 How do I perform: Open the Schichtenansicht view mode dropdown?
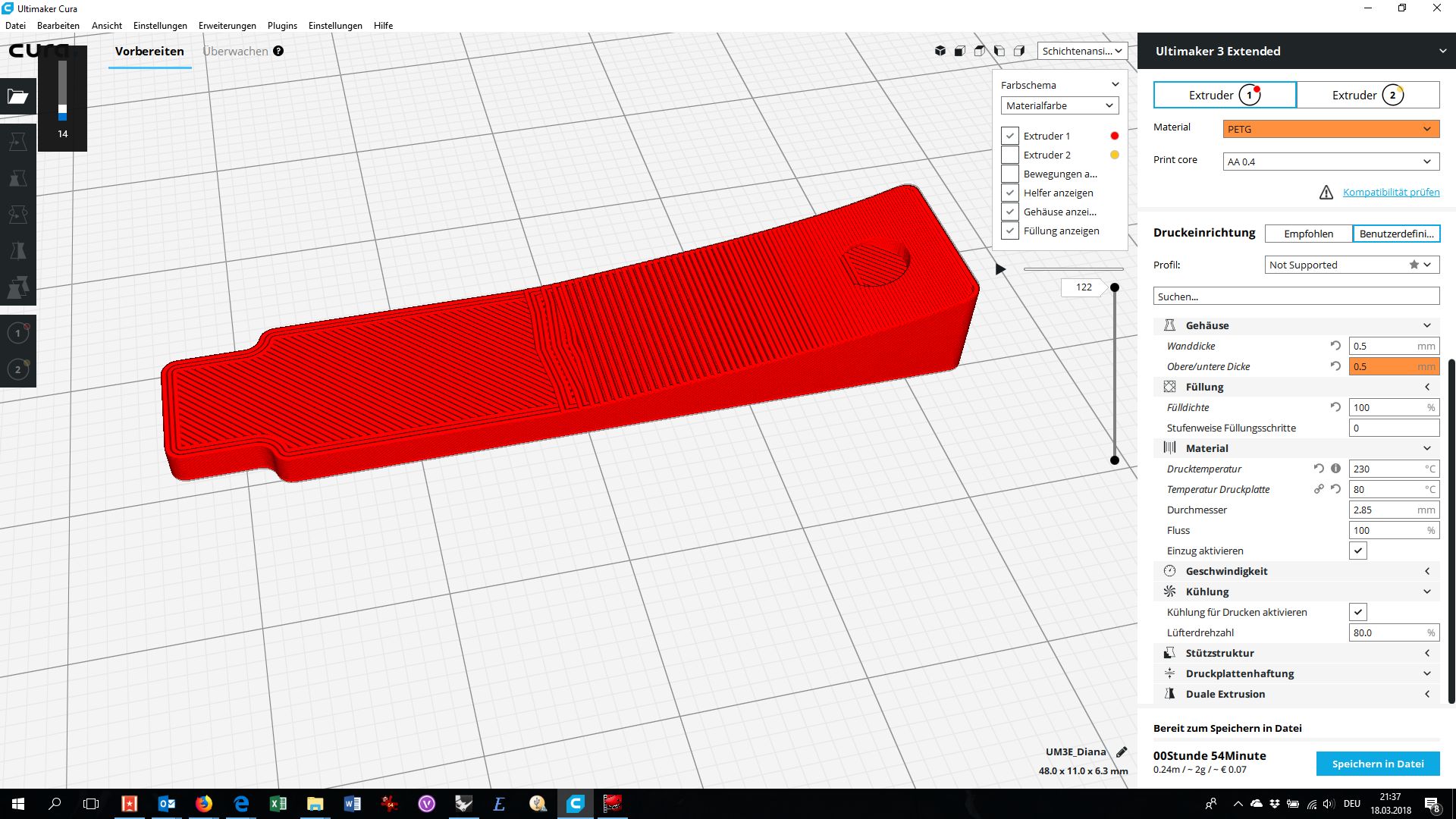[1082, 51]
